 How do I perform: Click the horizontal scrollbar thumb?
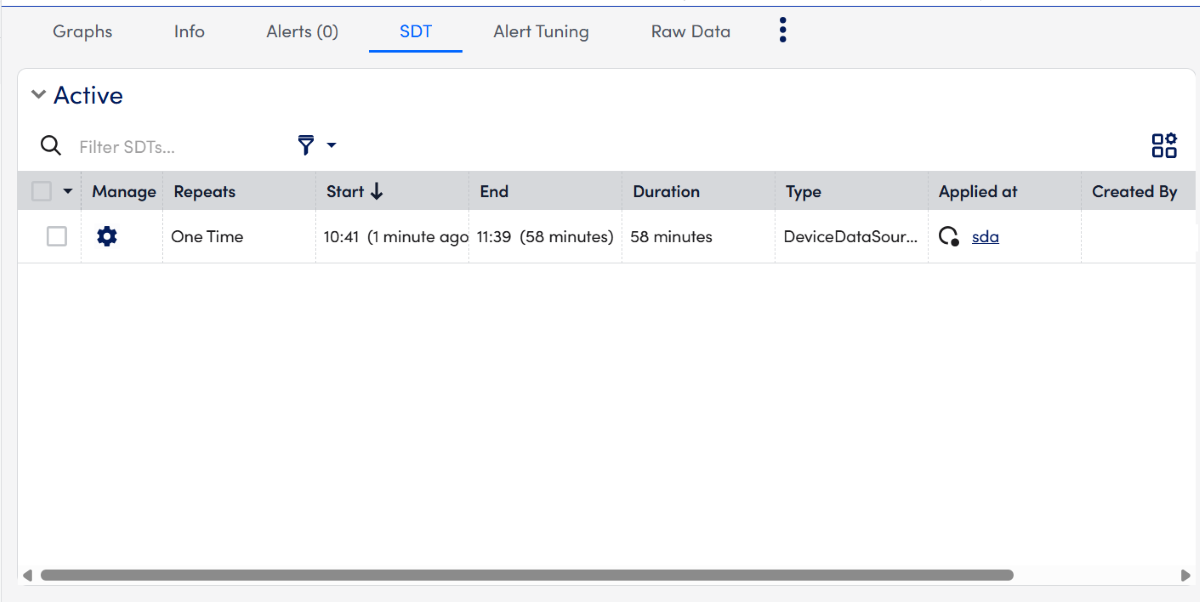(x=526, y=575)
